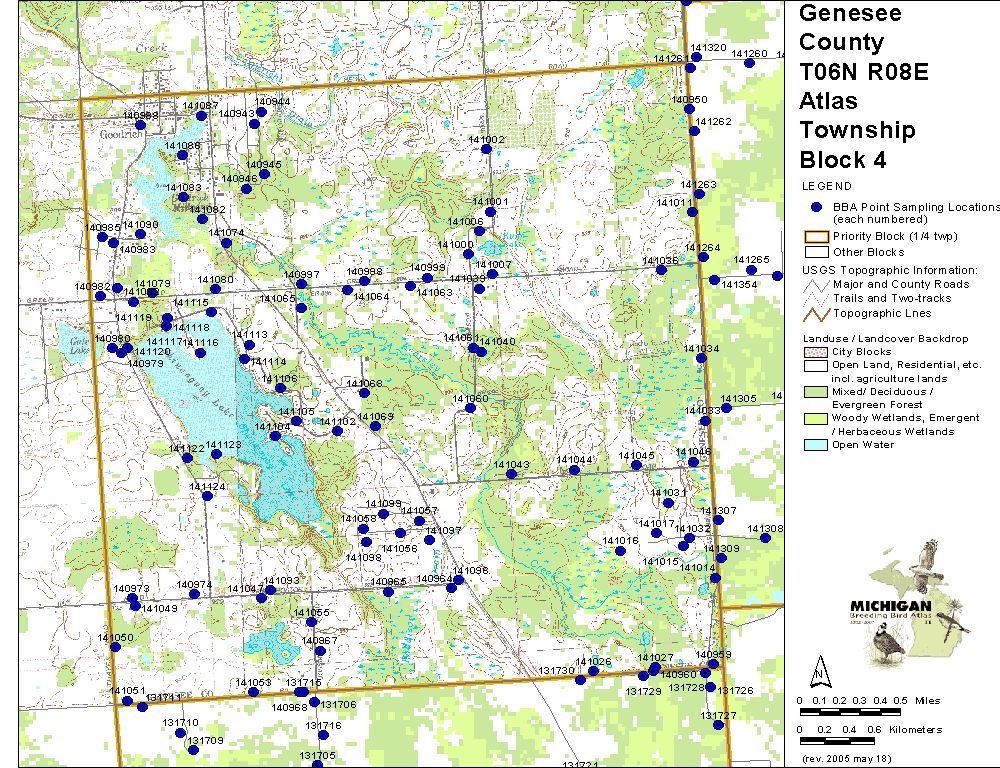Click sampling point 141002 marker
The image size is (1000, 768).
(486, 149)
